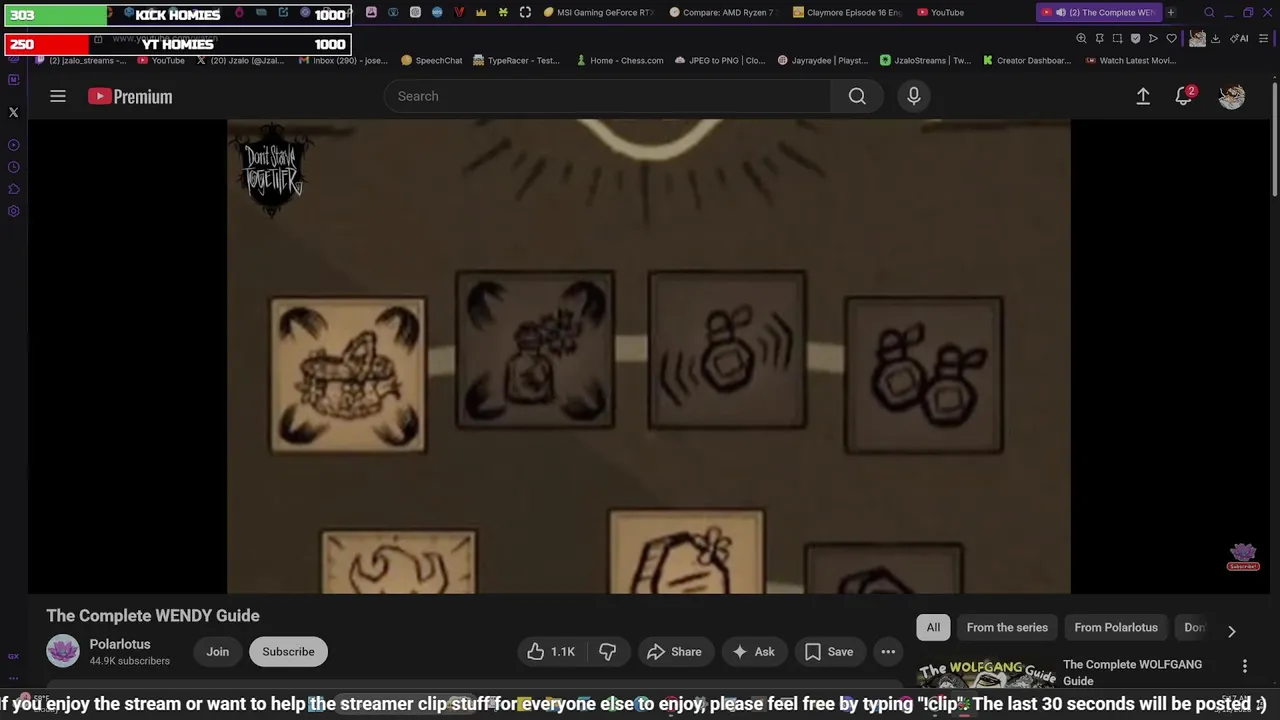Join the Polarlotus channel membership
The height and width of the screenshot is (720, 1280).
(217, 652)
